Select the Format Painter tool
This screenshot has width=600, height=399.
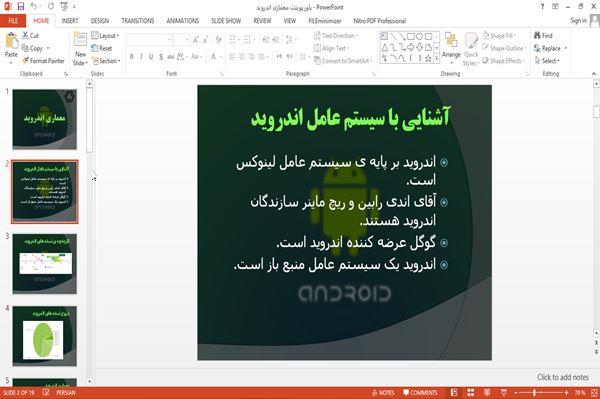pos(43,61)
